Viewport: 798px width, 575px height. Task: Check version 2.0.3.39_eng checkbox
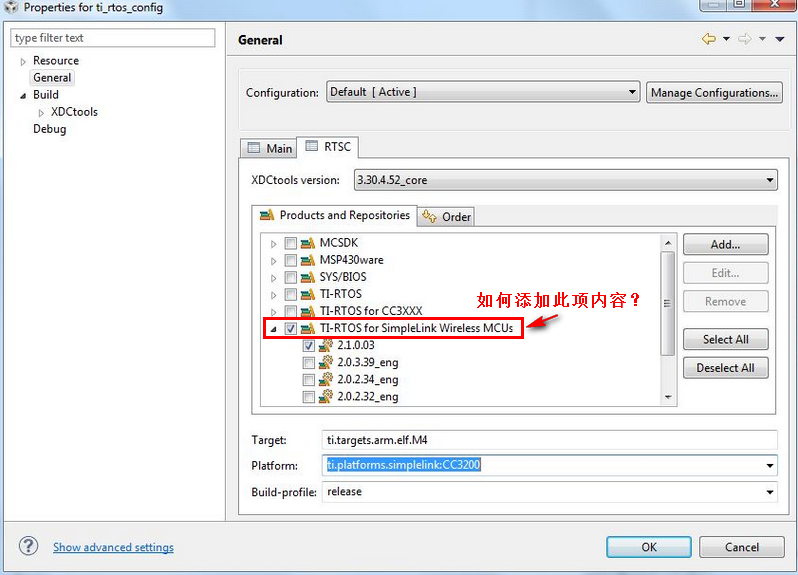pyautogui.click(x=308, y=362)
